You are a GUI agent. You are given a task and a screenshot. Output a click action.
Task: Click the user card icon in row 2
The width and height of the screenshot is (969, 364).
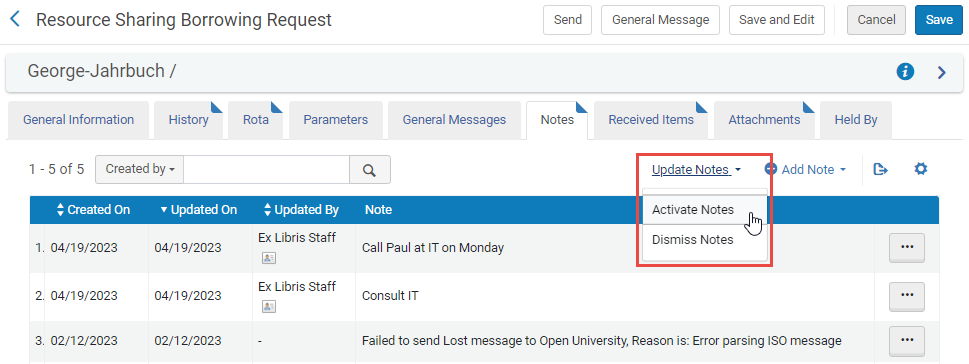pyautogui.click(x=269, y=307)
